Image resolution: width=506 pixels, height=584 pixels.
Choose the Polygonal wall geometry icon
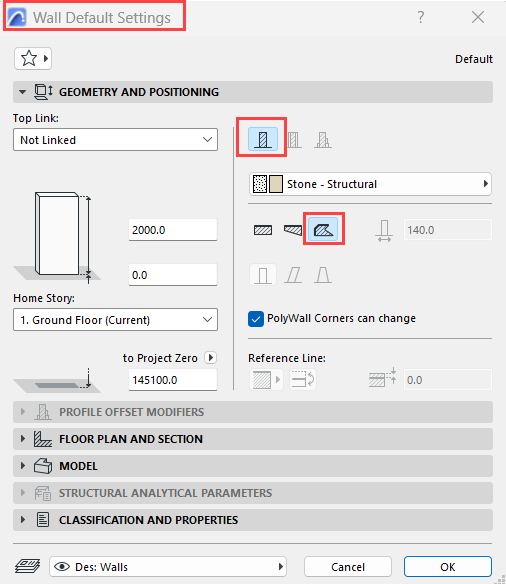[324, 229]
